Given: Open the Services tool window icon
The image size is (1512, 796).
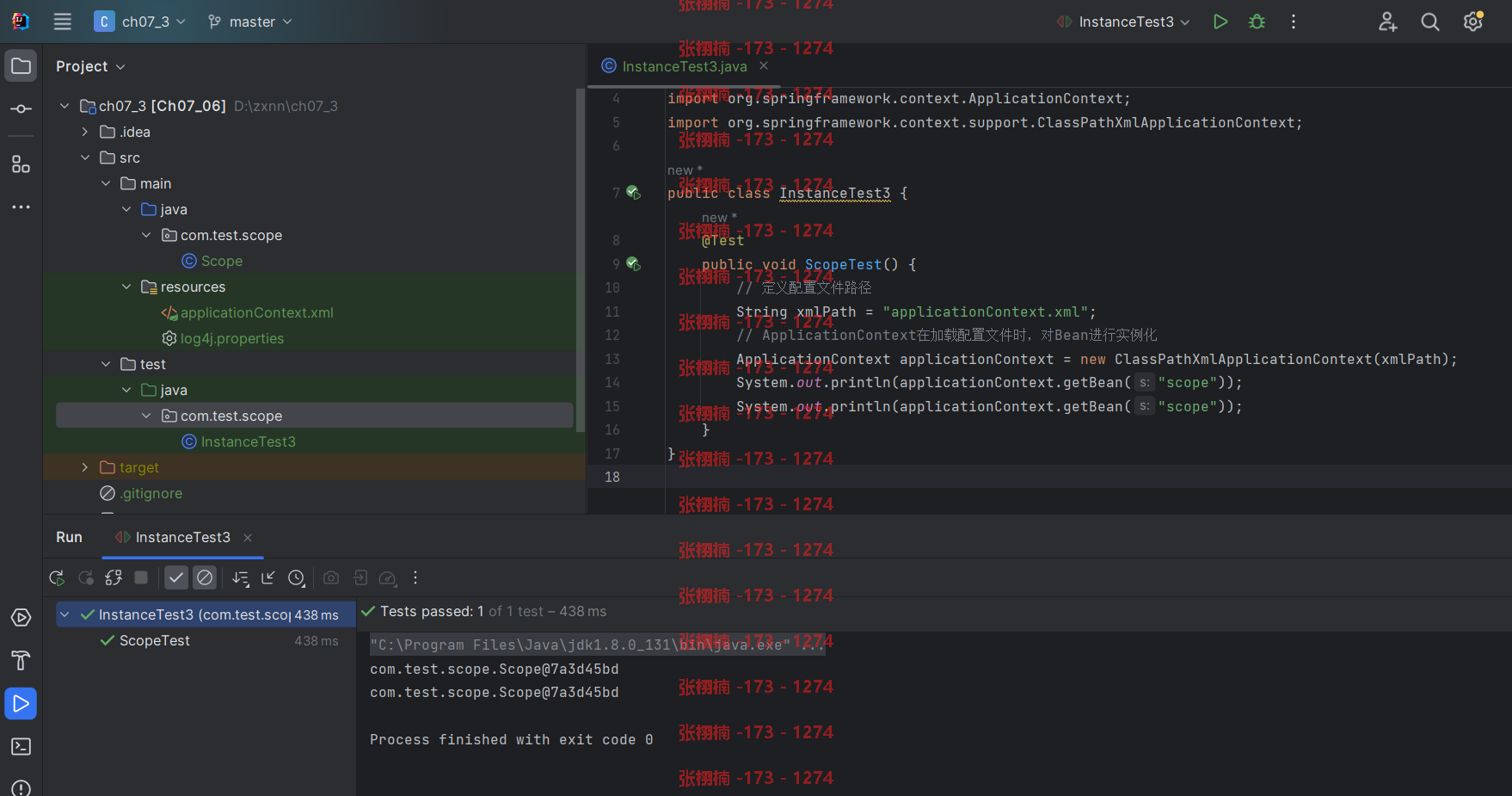Looking at the screenshot, I should point(21,618).
